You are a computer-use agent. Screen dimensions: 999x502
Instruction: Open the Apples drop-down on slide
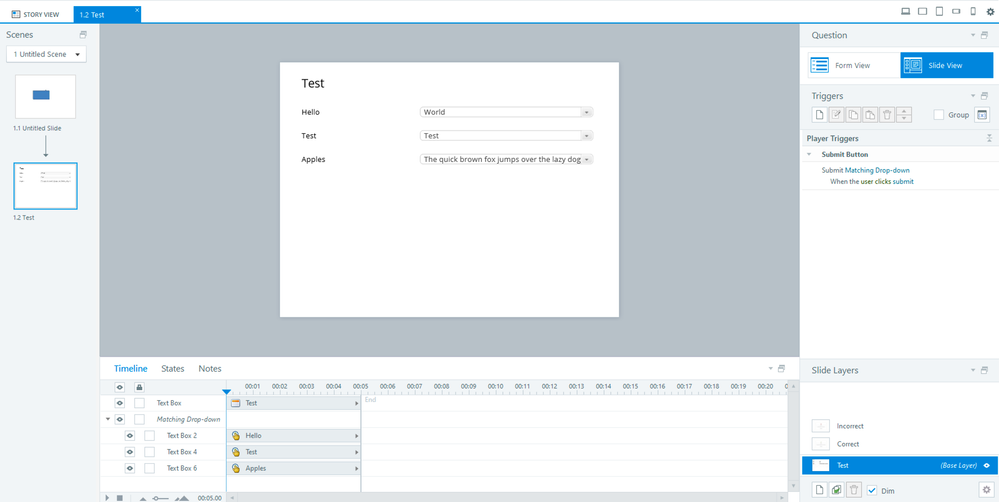pyautogui.click(x=587, y=159)
